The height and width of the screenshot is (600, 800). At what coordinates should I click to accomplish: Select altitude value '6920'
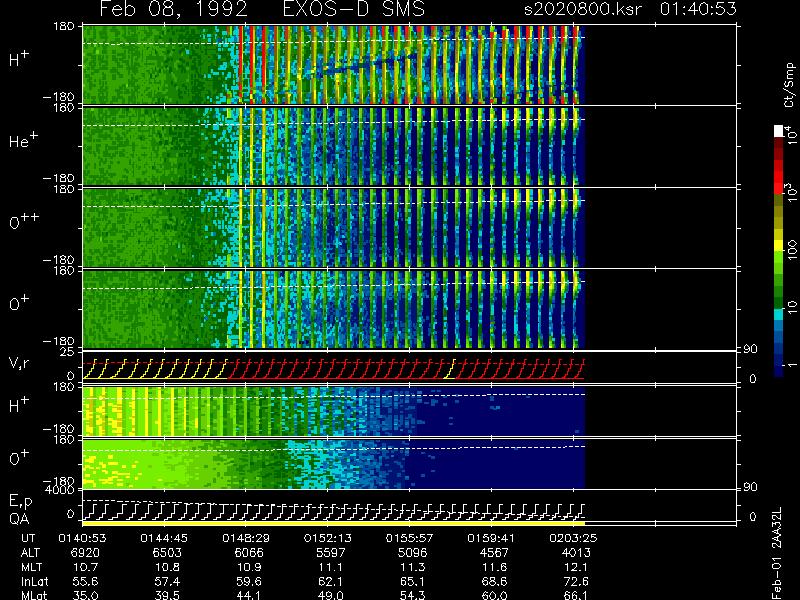point(85,553)
